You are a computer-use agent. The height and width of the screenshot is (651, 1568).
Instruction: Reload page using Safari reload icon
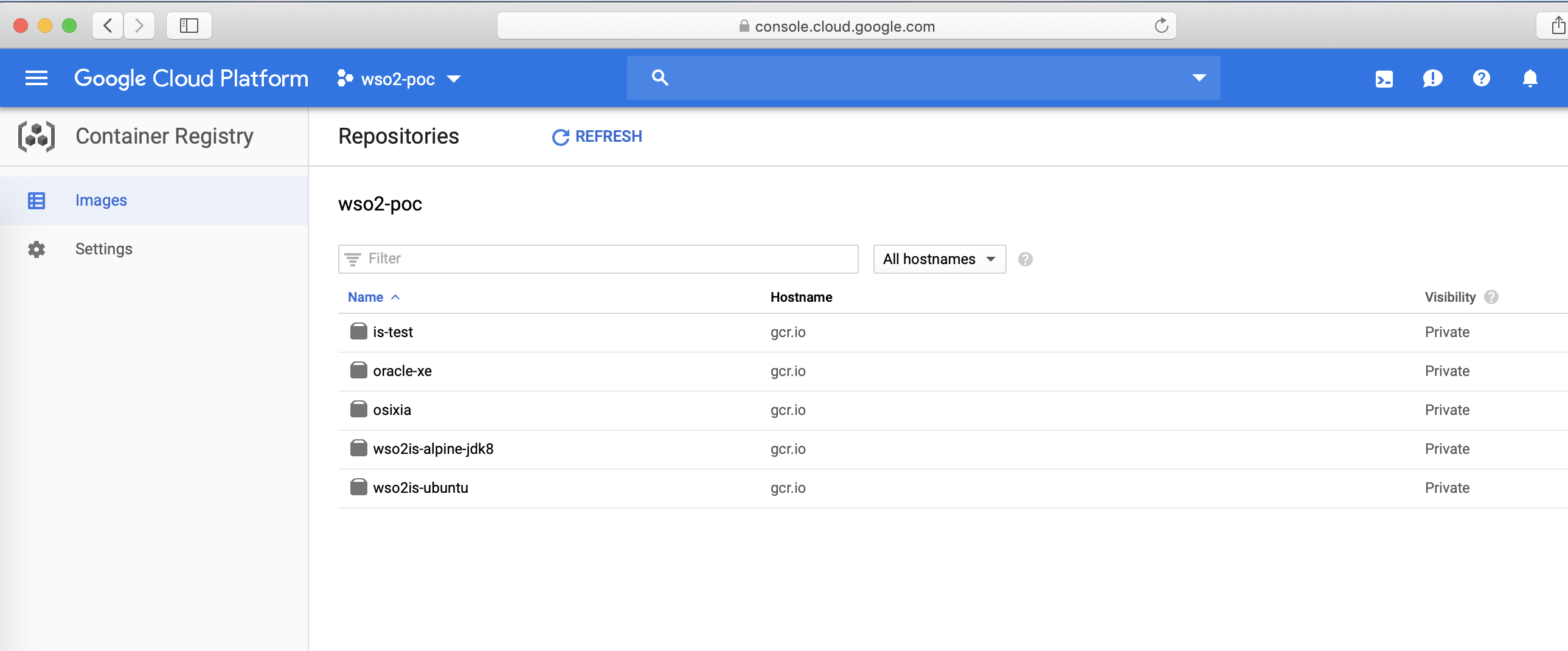pyautogui.click(x=1161, y=26)
